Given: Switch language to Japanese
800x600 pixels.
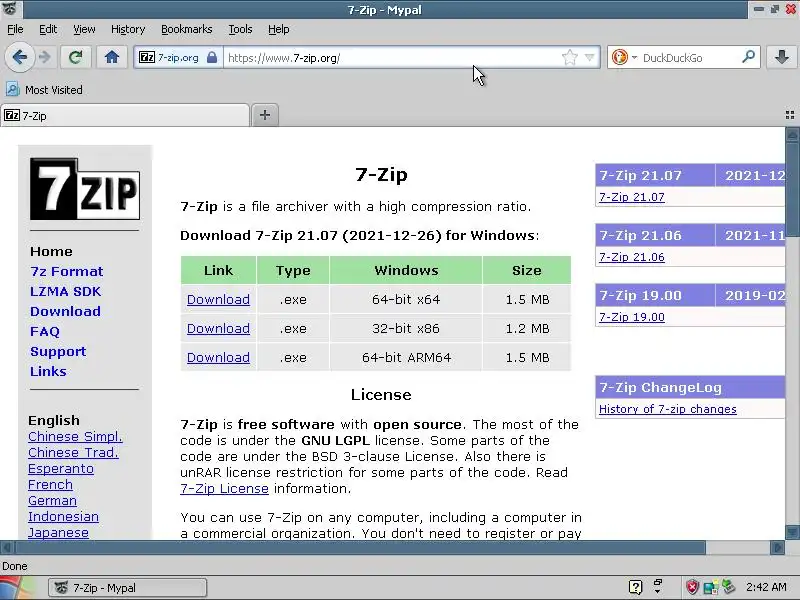Looking at the screenshot, I should pos(58,533).
